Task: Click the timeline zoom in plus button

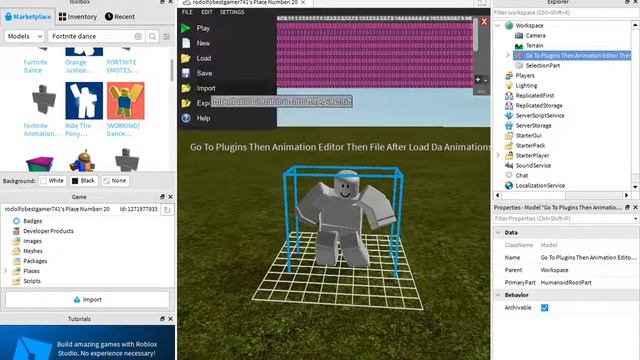Action: [x=478, y=80]
